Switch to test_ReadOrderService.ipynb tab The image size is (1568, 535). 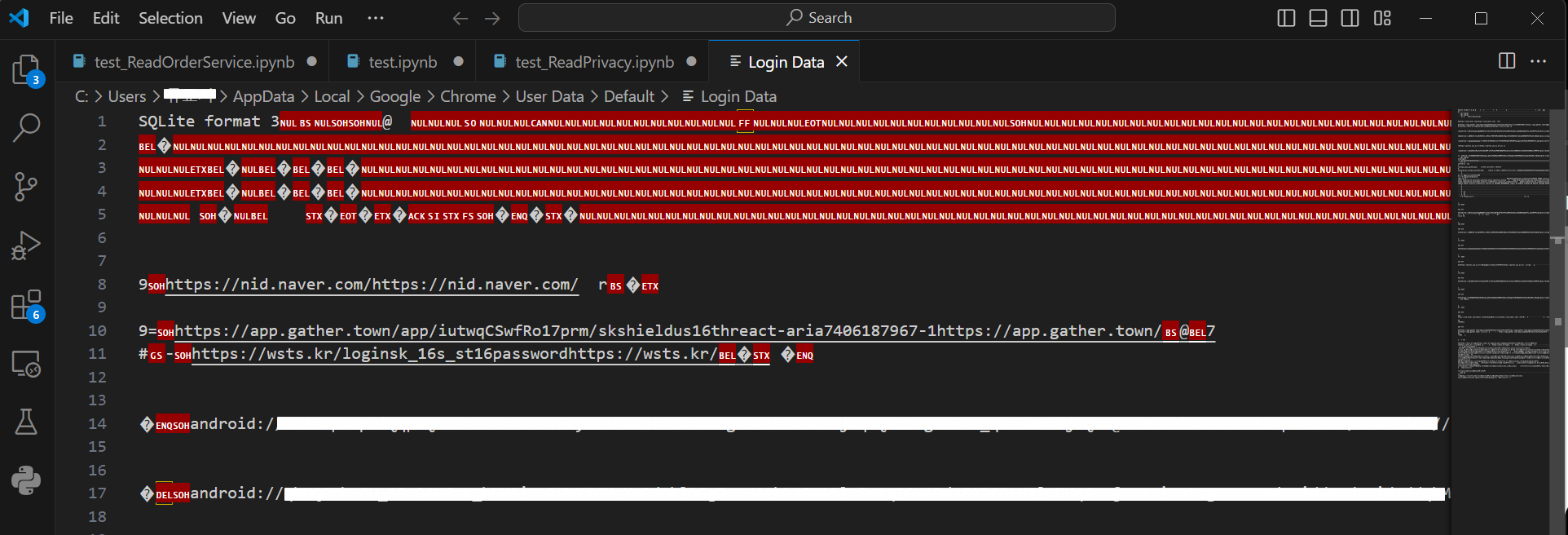(194, 62)
